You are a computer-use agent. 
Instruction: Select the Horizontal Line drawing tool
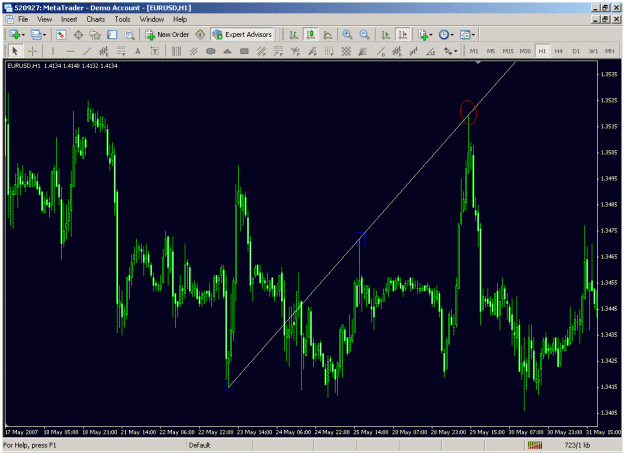70,51
